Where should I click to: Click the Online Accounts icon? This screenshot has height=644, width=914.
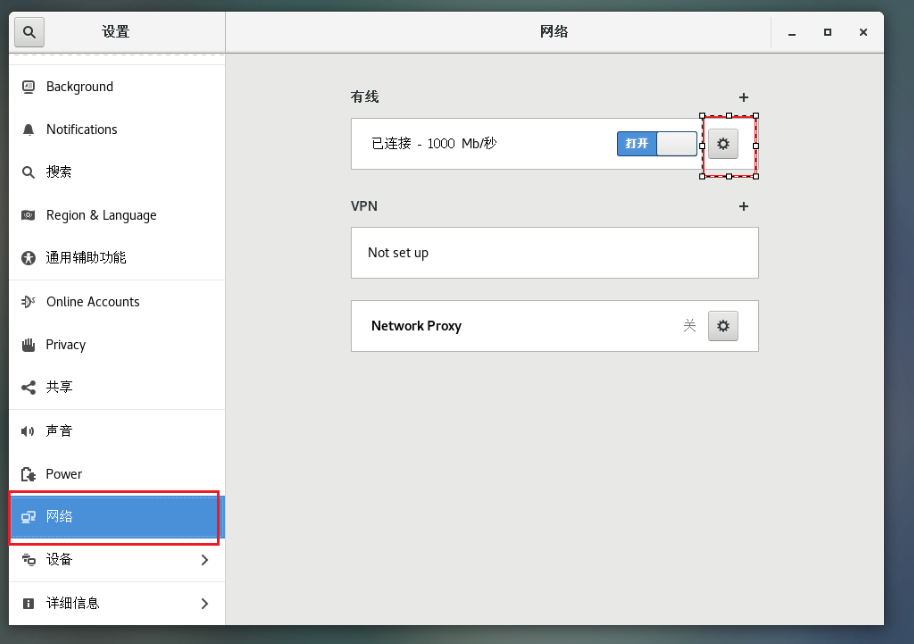coord(28,301)
